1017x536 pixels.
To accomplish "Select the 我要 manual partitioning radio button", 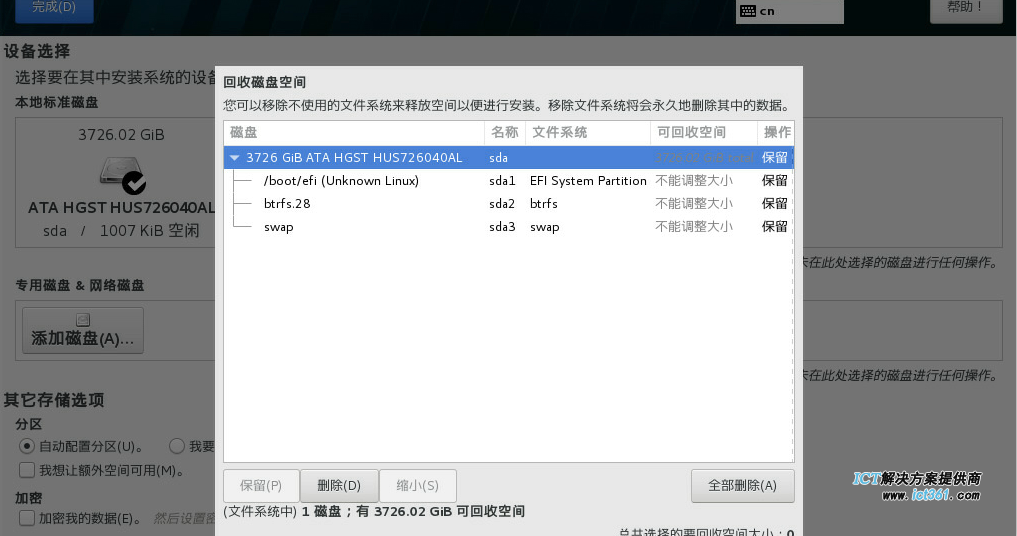I will click(x=176, y=446).
